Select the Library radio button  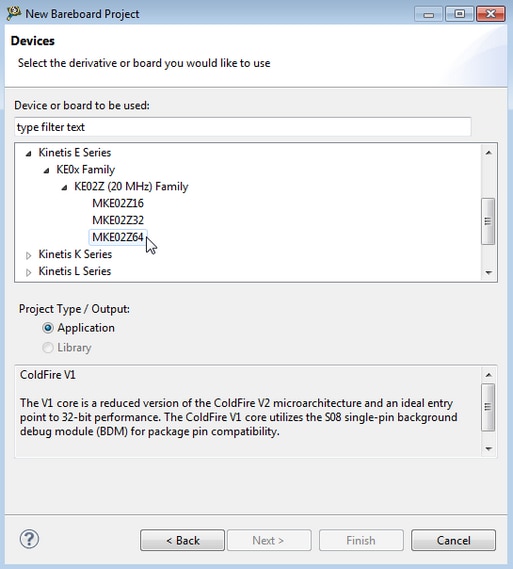tap(48, 348)
